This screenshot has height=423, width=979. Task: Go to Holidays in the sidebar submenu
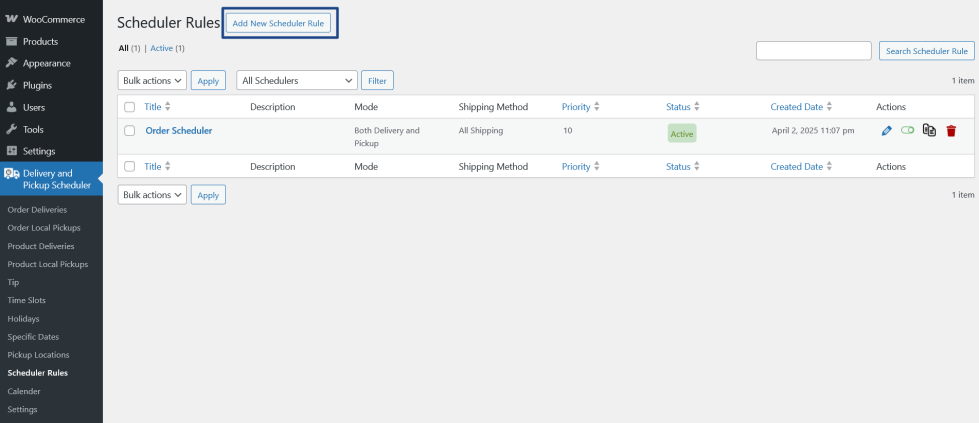tap(24, 318)
